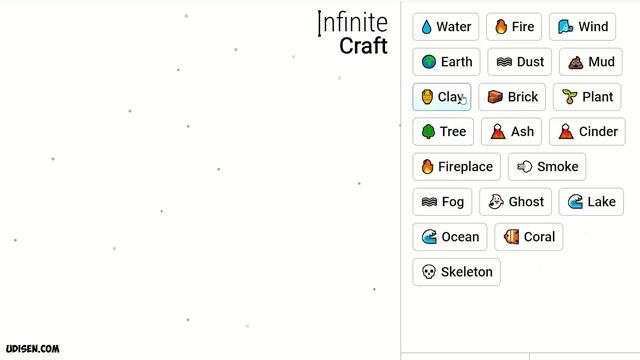Viewport: 640px width, 360px height.
Task: Click the Earth globe icon
Action: click(x=429, y=62)
